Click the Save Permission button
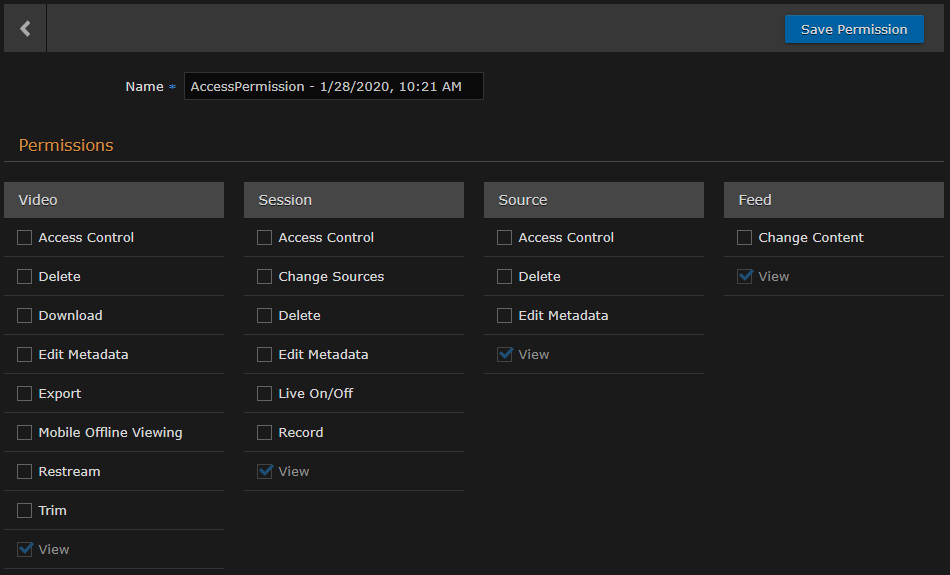950x575 pixels. (854, 29)
